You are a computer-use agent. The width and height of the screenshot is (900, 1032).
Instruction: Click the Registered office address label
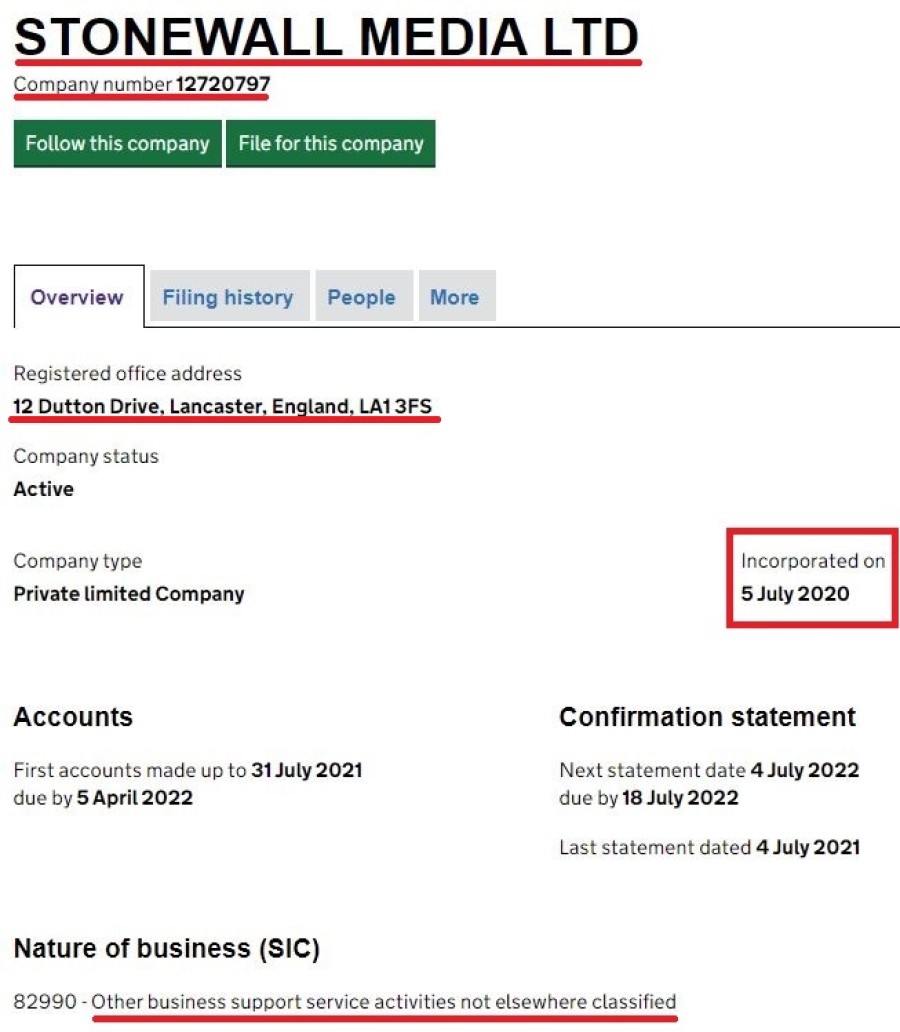[x=128, y=374]
